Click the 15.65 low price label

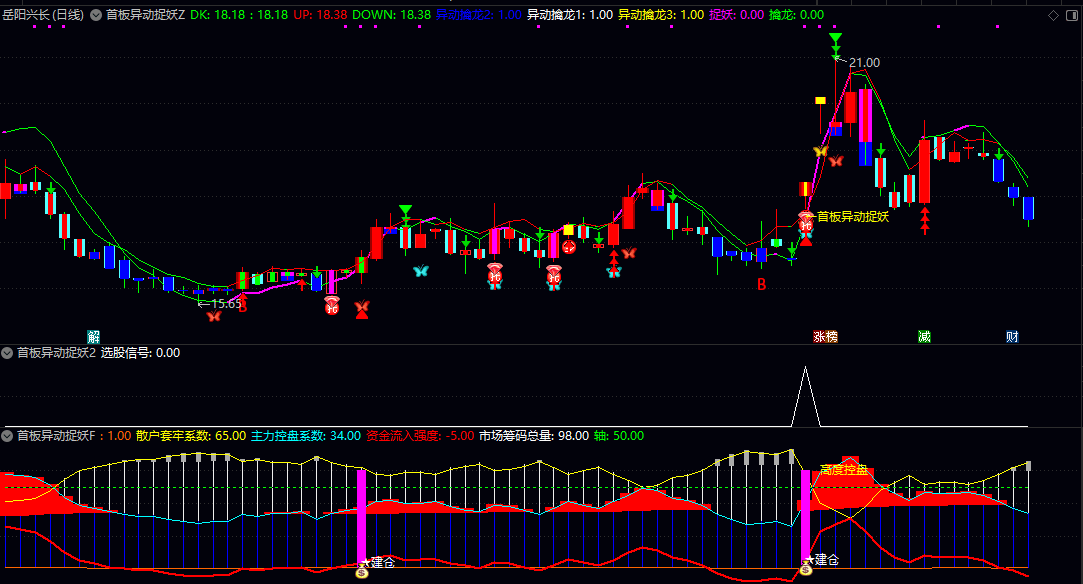(227, 304)
